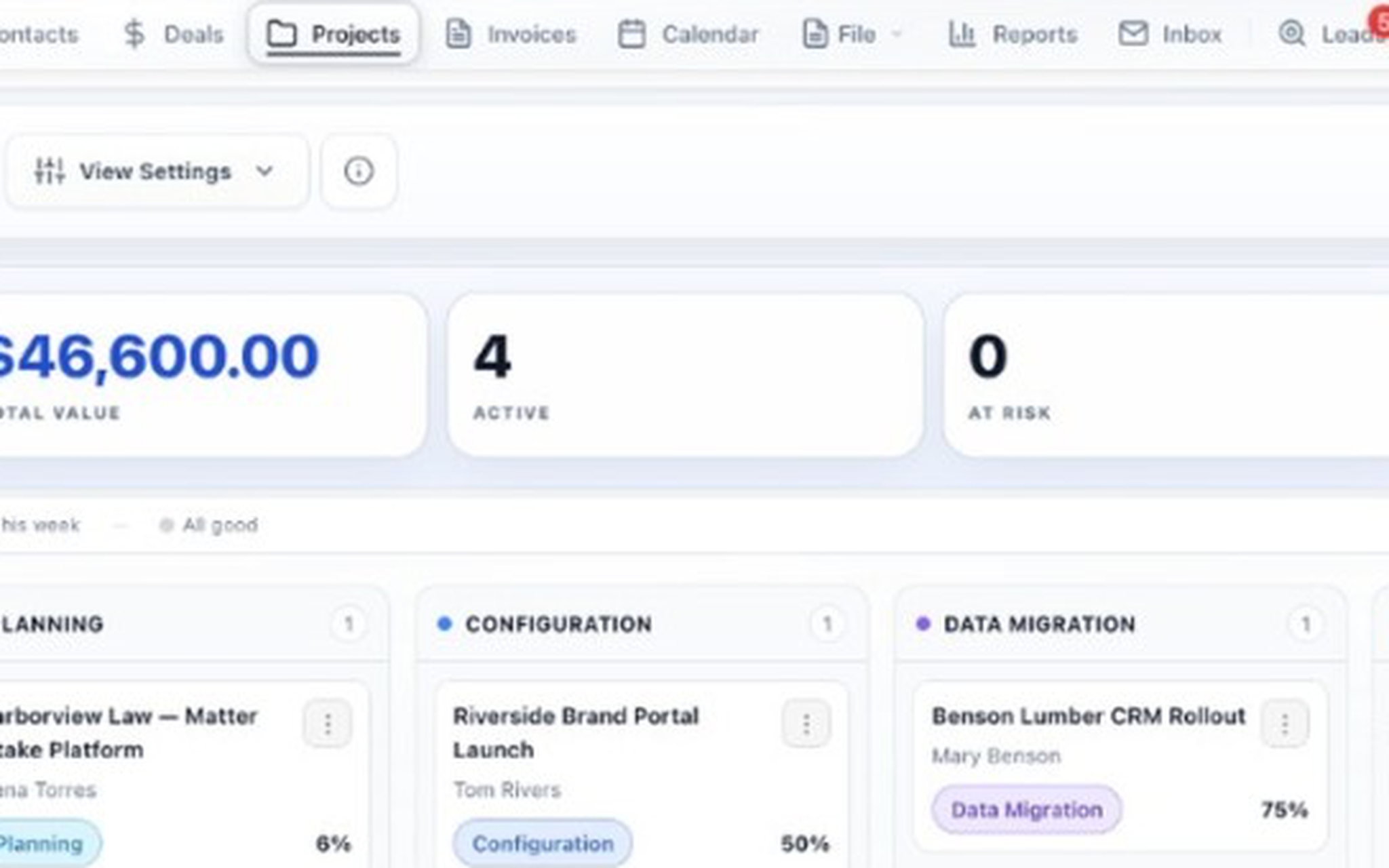Click the Reports bar chart icon
This screenshot has height=868, width=1389.
pyautogui.click(x=962, y=34)
